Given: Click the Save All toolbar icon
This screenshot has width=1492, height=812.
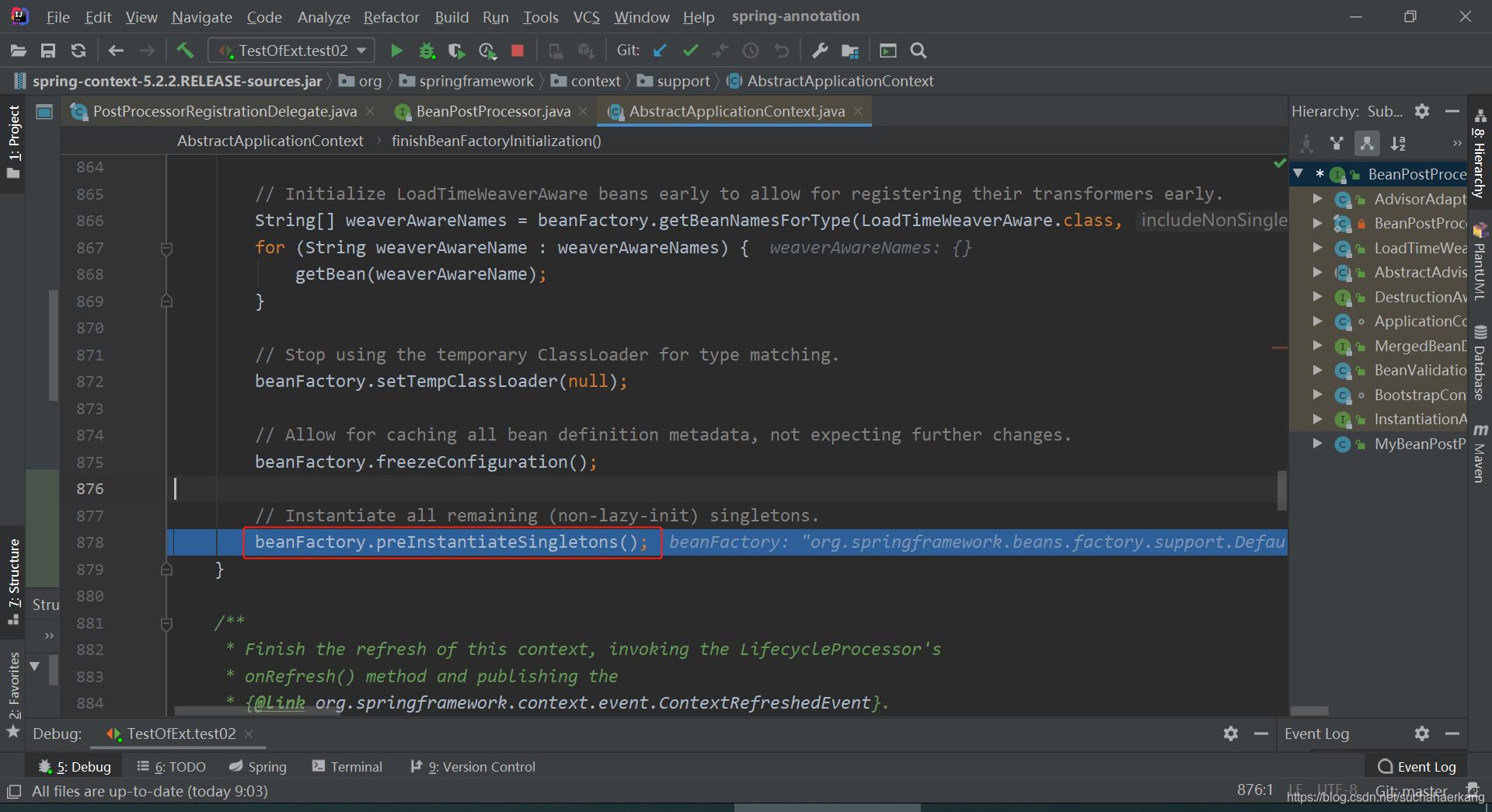Looking at the screenshot, I should (48, 51).
